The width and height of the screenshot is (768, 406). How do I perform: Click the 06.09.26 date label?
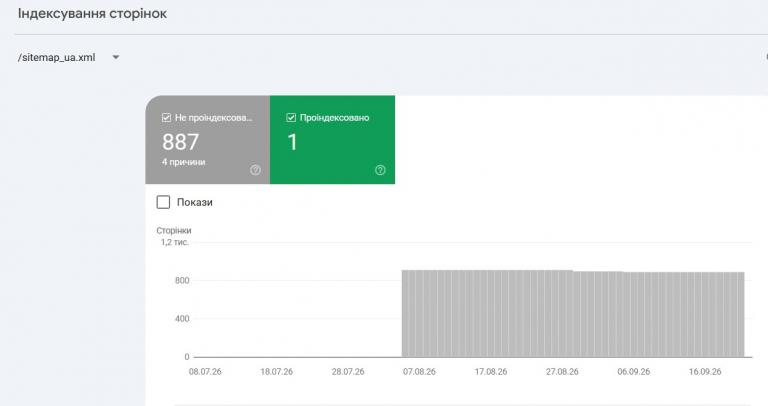point(634,372)
